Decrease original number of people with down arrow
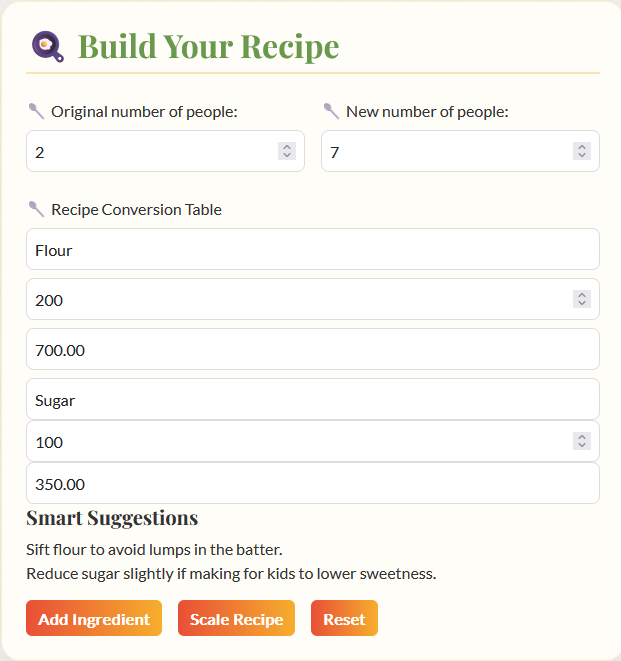 coord(287,156)
